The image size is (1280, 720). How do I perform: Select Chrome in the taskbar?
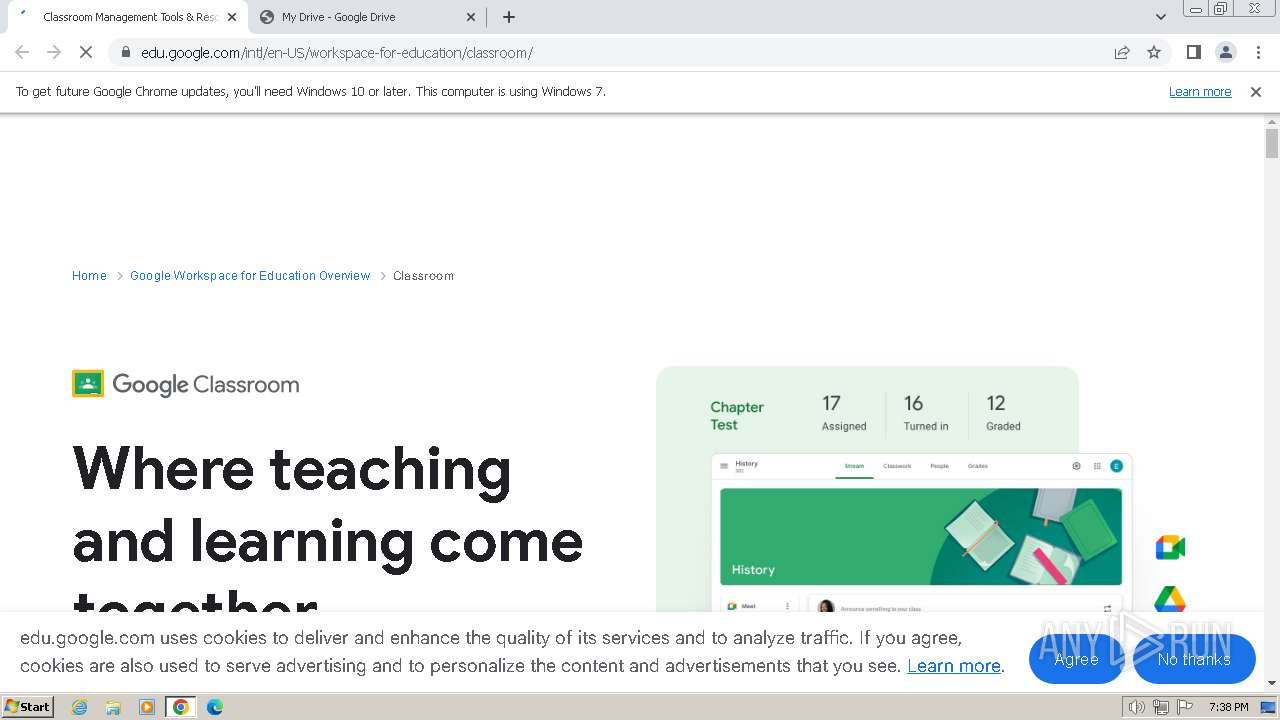click(x=181, y=707)
